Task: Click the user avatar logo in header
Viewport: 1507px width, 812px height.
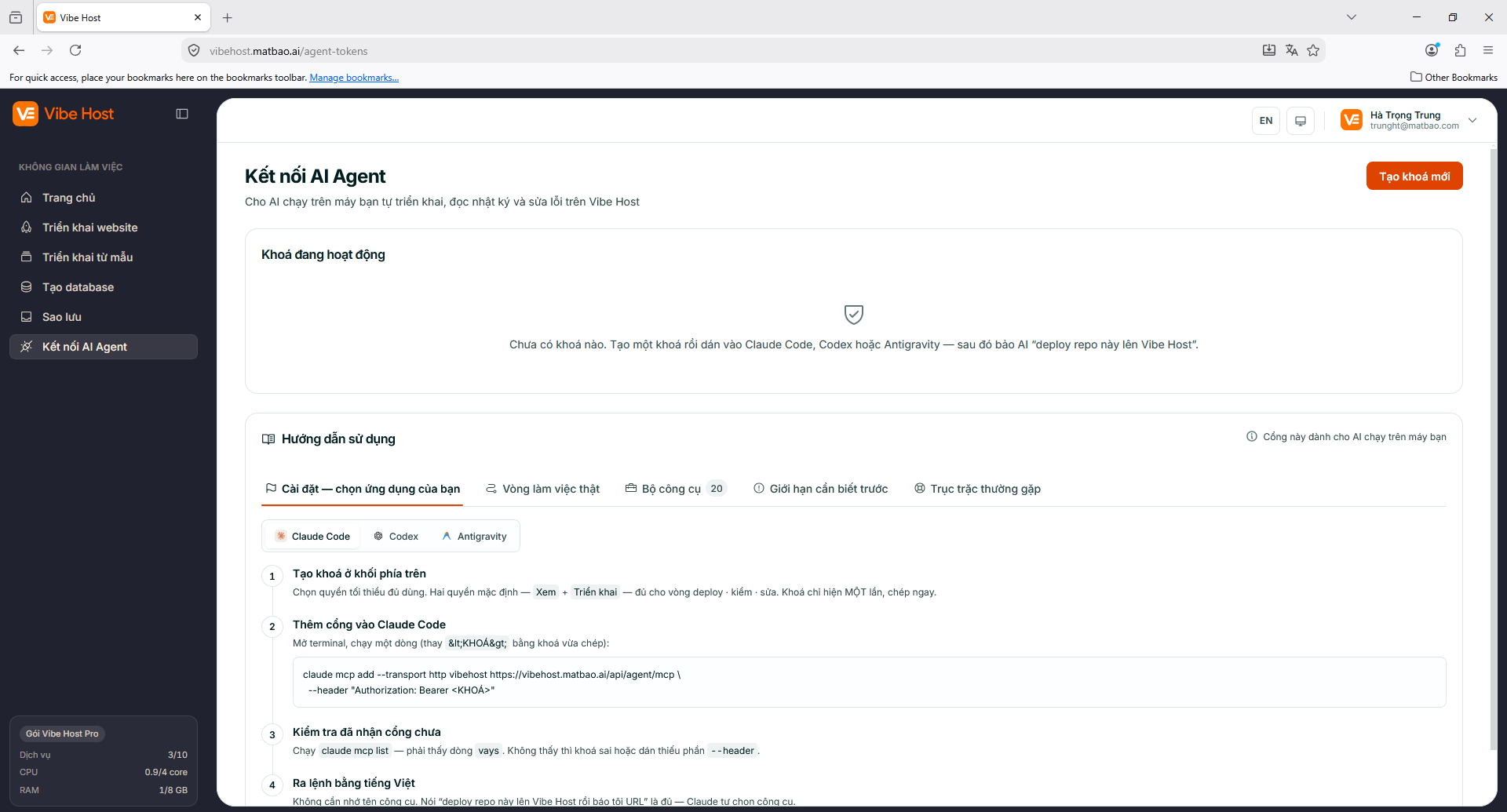Action: [x=1352, y=120]
